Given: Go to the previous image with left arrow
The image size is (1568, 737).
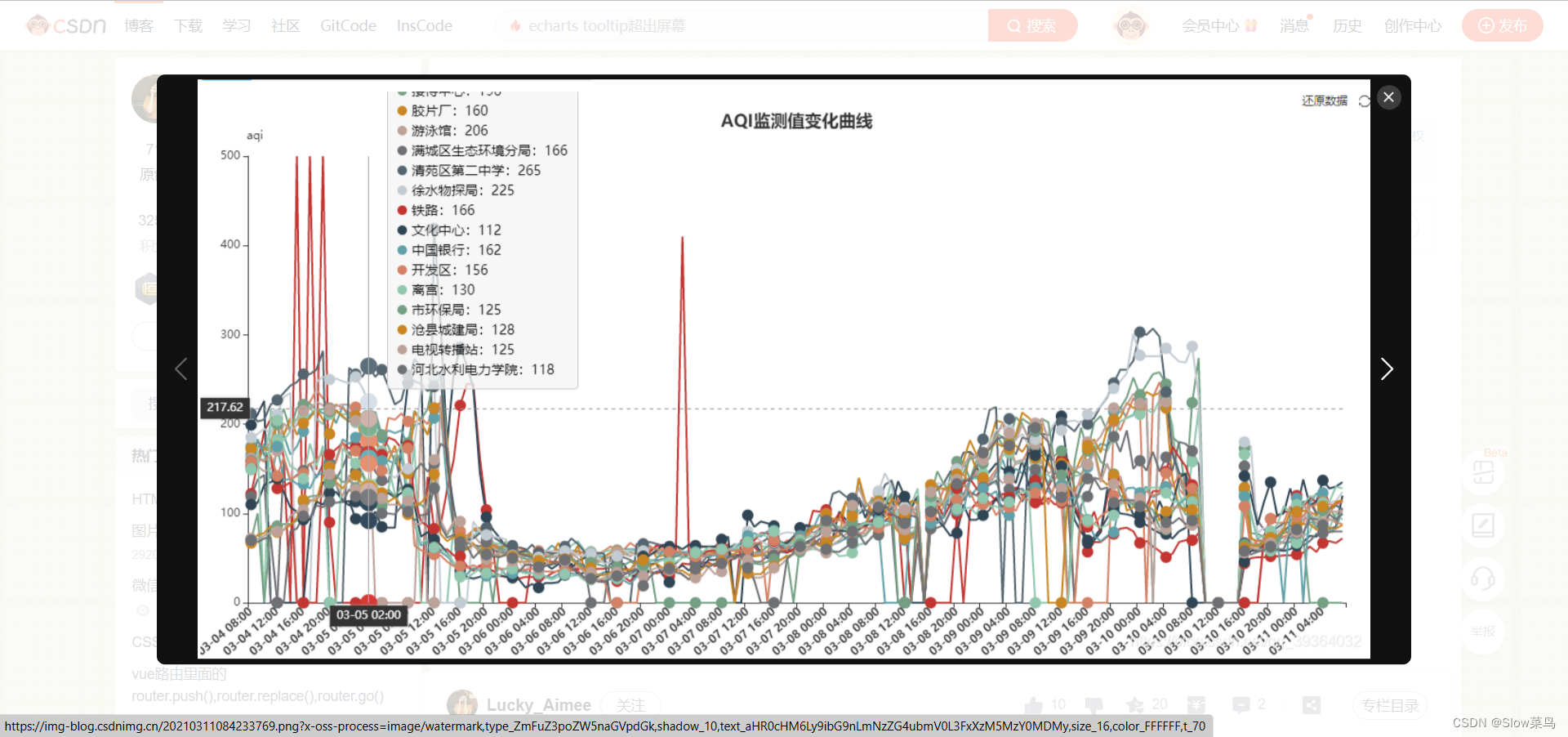Looking at the screenshot, I should 181,369.
